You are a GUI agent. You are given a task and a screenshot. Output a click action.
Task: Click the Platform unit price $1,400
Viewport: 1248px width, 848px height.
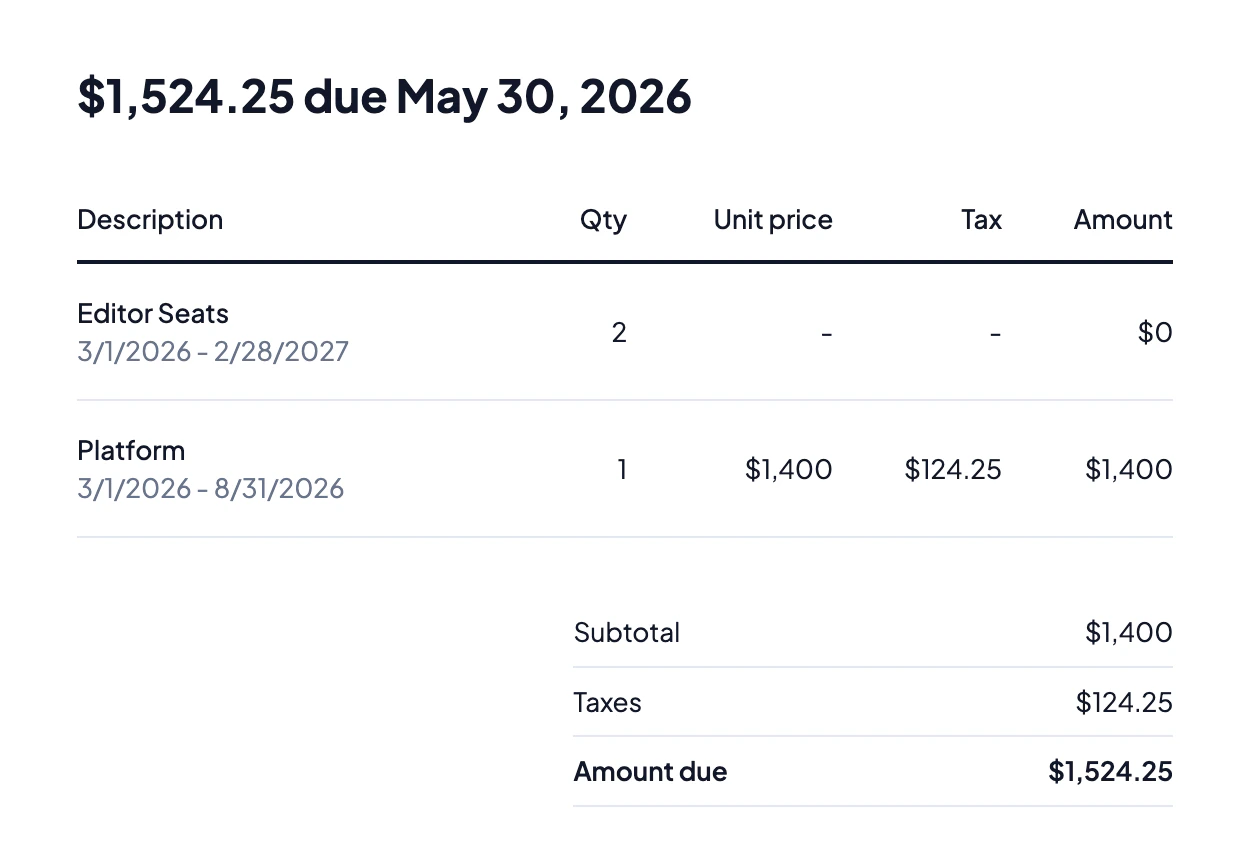789,469
